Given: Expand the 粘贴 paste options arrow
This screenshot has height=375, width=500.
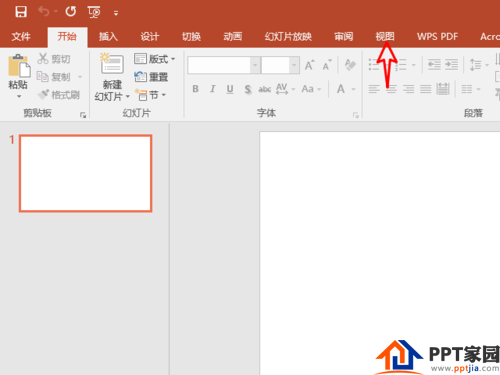Looking at the screenshot, I should click(x=19, y=97).
